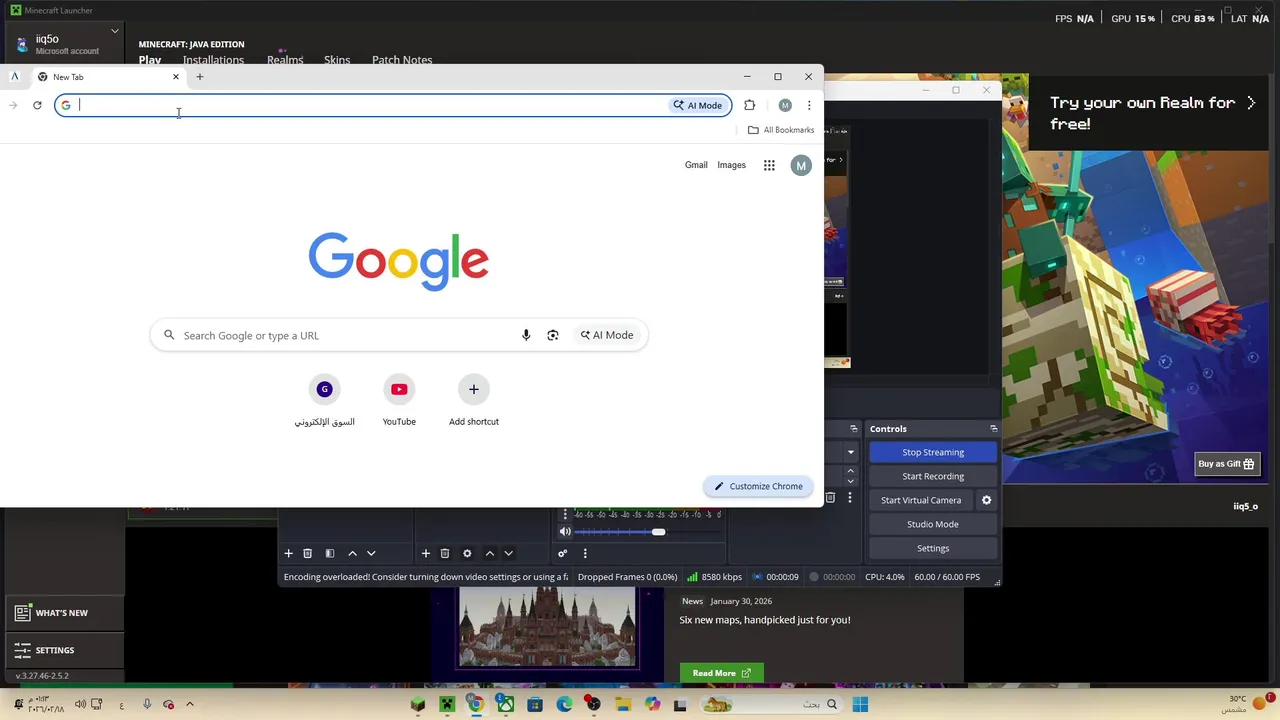Adjust the OBS audio volume slider handle
Viewport: 1280px width, 720px height.
[x=658, y=532]
